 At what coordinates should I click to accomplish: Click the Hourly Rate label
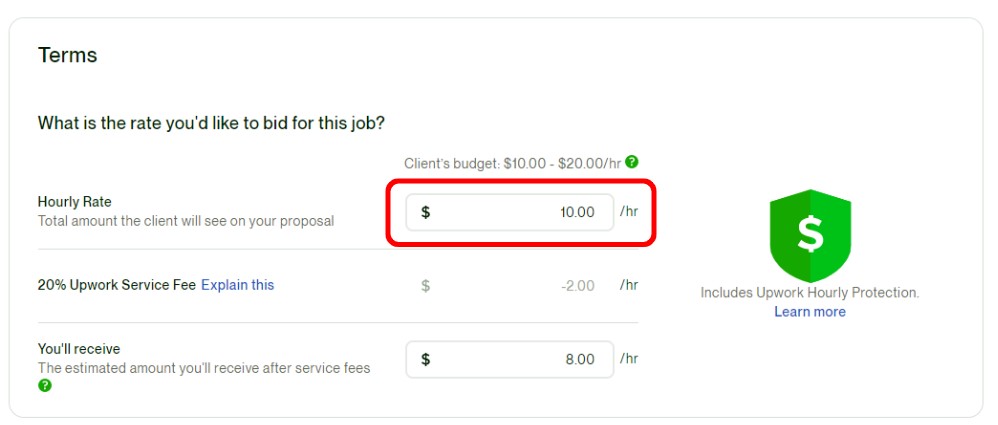pyautogui.click(x=74, y=202)
